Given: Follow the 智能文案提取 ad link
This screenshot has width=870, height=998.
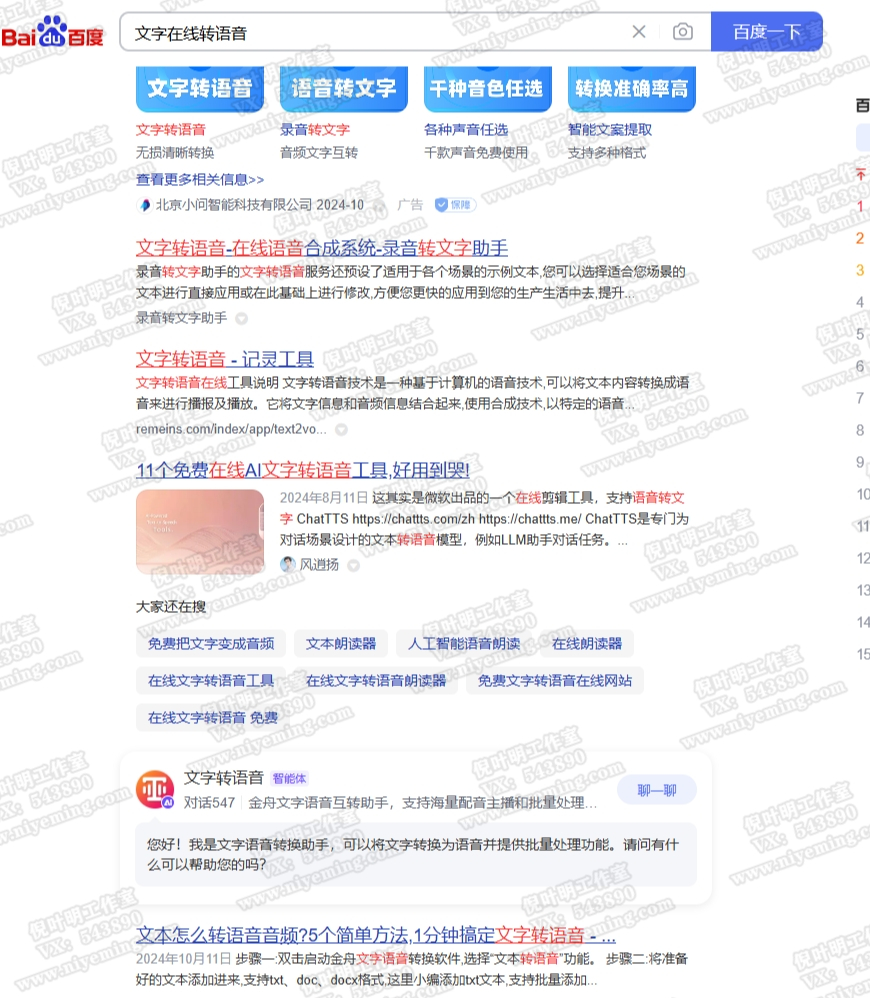Looking at the screenshot, I should pyautogui.click(x=610, y=130).
